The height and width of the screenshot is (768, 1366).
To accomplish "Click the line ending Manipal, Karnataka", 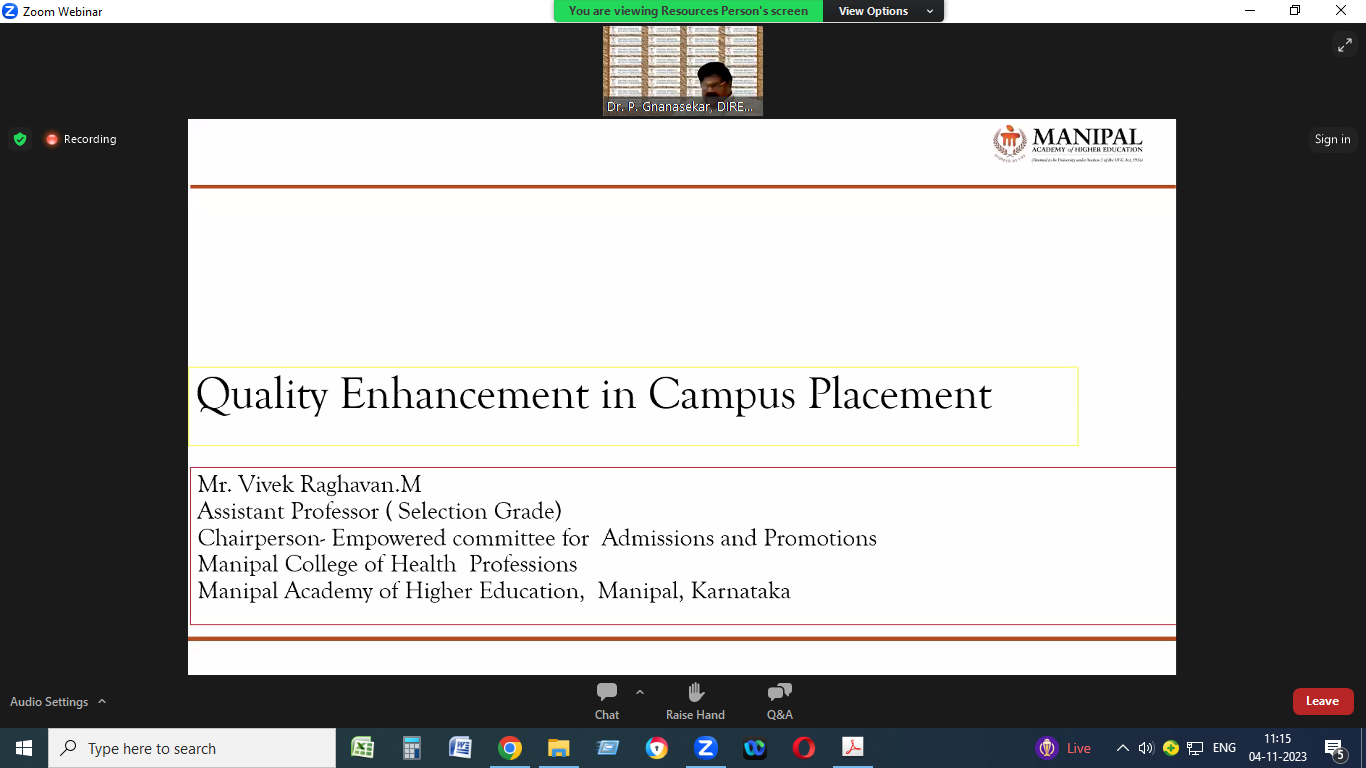I will point(494,591).
